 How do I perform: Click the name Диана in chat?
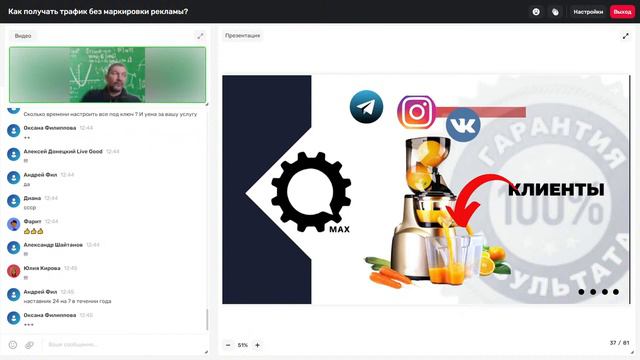pos(32,198)
